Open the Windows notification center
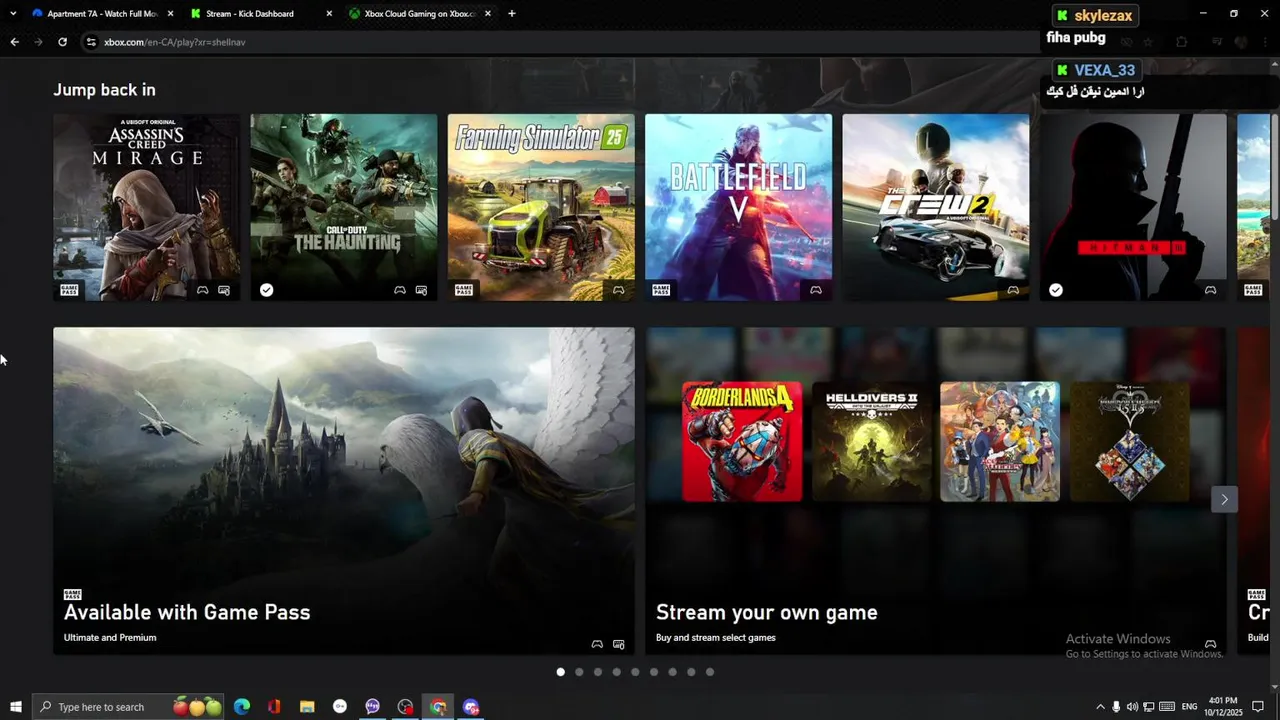This screenshot has height=720, width=1280. point(1258,707)
